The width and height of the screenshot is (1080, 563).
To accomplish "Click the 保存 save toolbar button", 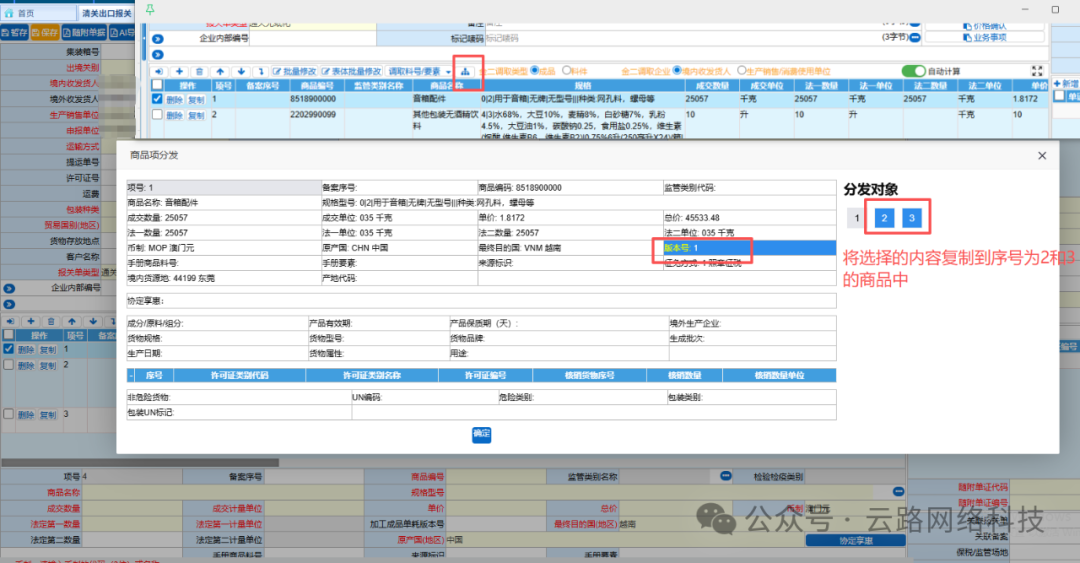I will [45, 32].
